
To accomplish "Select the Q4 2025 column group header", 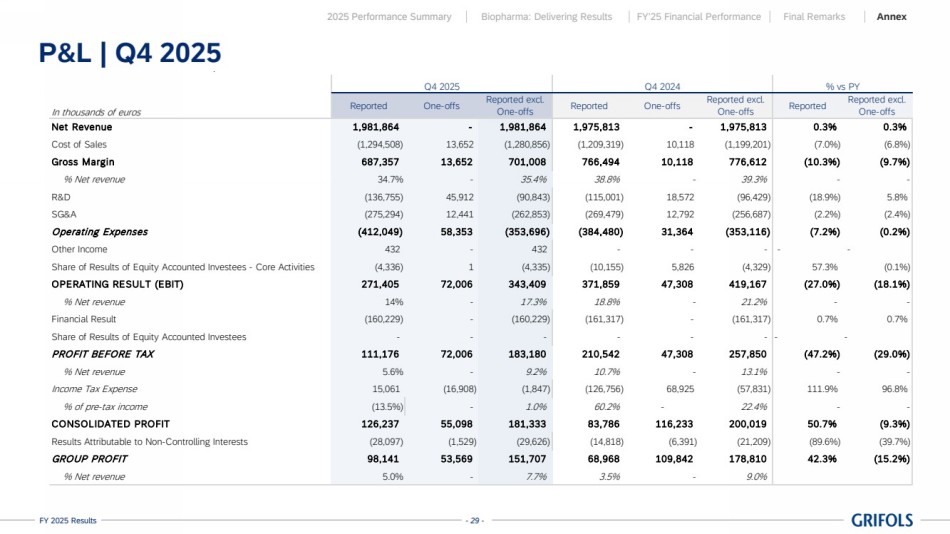I will (x=441, y=88).
